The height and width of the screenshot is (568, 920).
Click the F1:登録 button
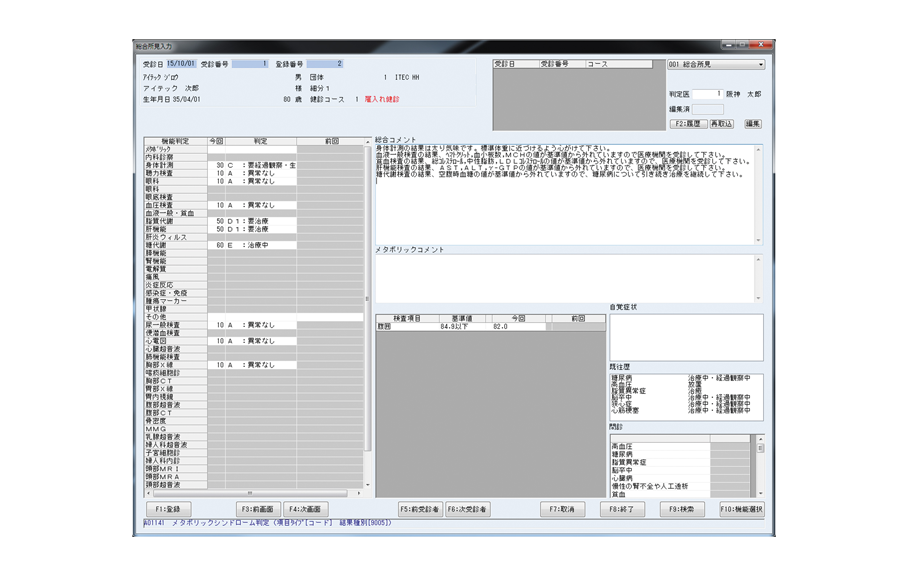[167, 509]
